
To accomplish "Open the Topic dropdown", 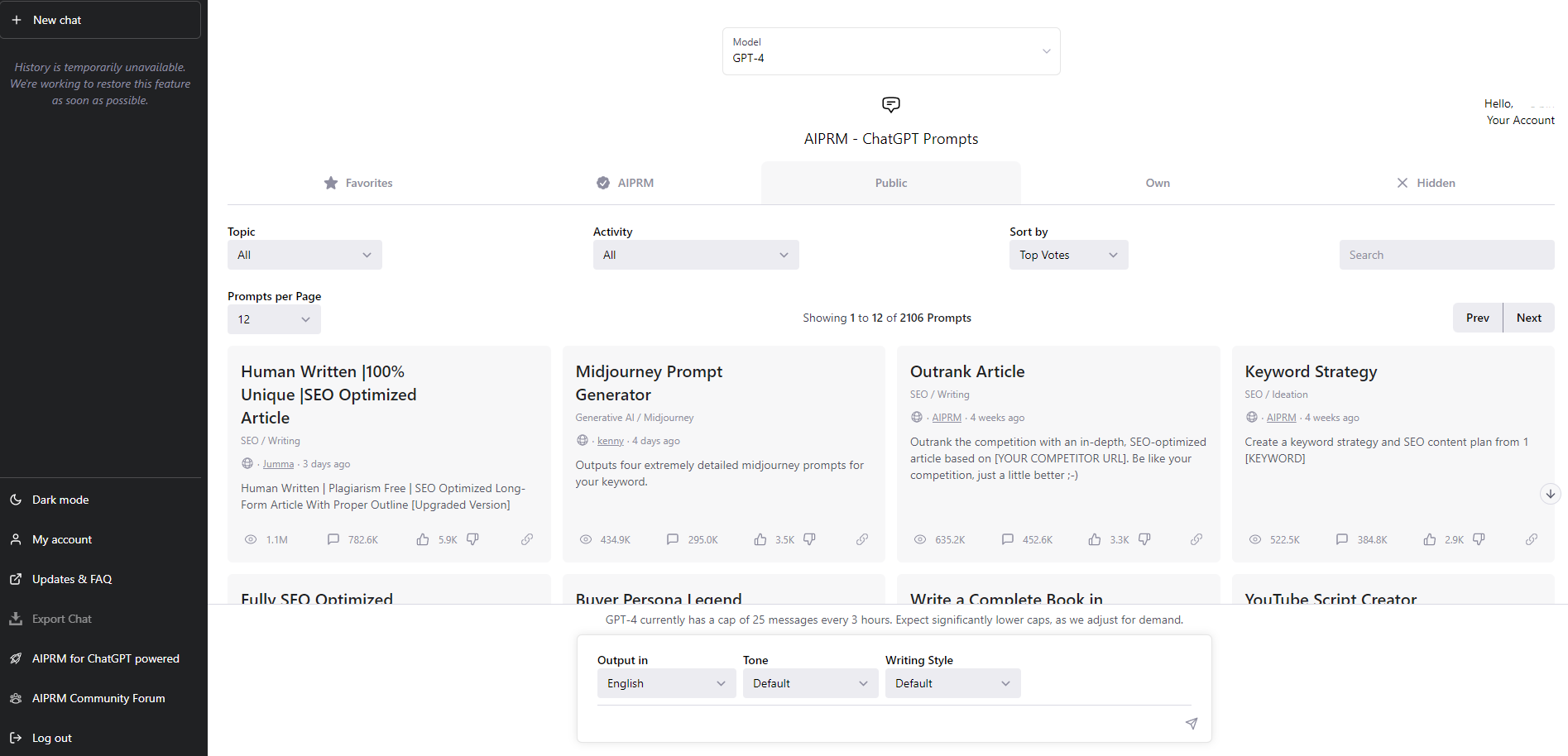I will point(304,255).
